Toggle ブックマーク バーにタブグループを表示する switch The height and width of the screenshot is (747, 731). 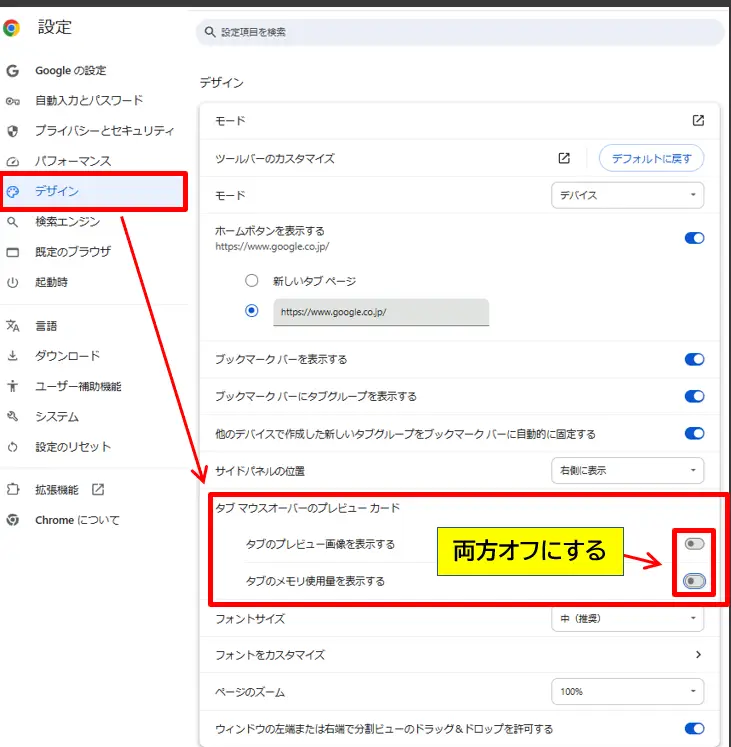pos(694,396)
